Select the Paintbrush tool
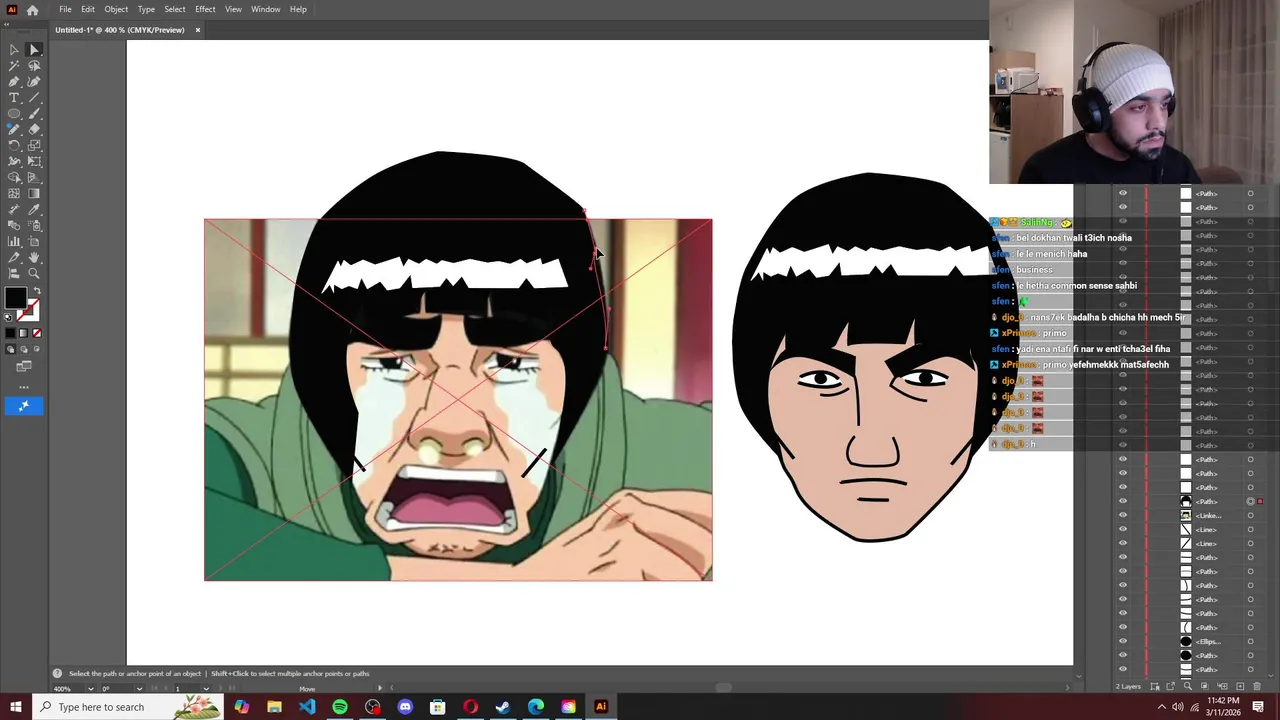 34,113
